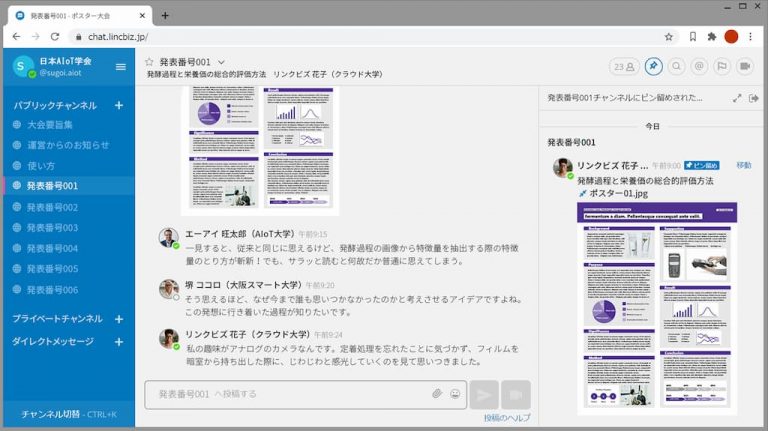Close the pinned posts sidebar with arrow icon
Viewport: 768px width, 431px height.
(754, 98)
